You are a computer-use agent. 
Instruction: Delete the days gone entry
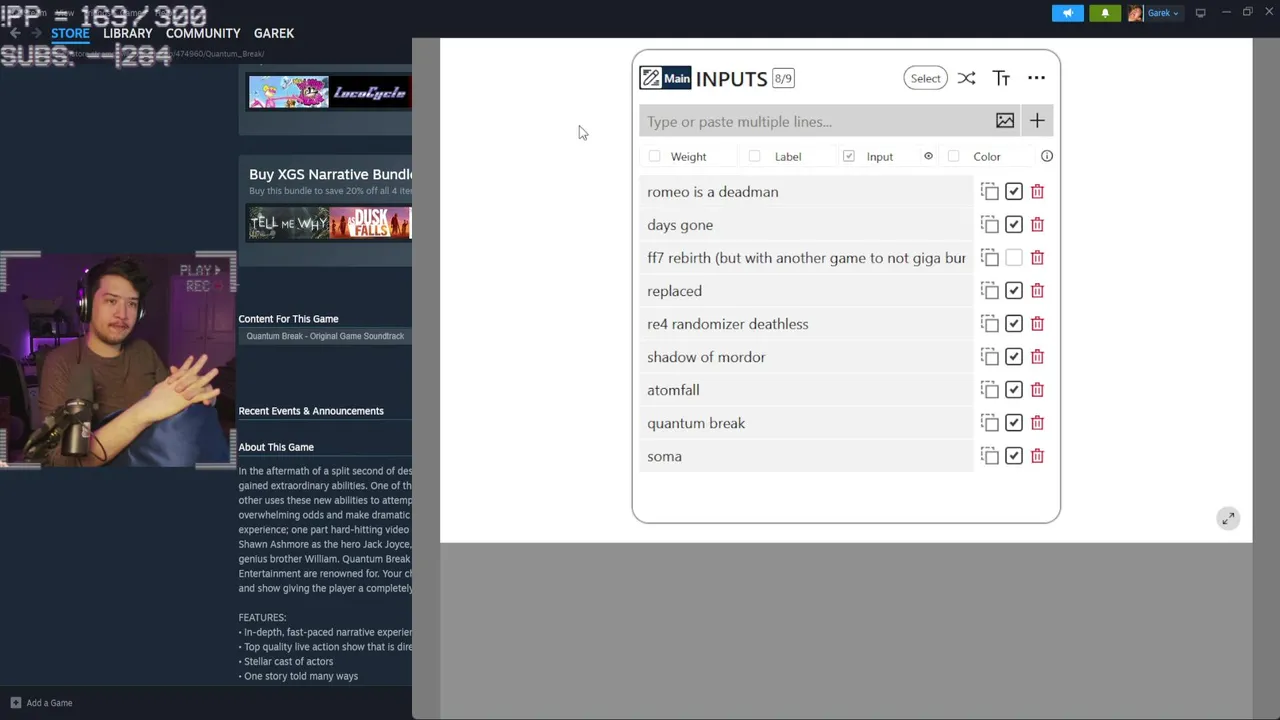click(x=1037, y=224)
